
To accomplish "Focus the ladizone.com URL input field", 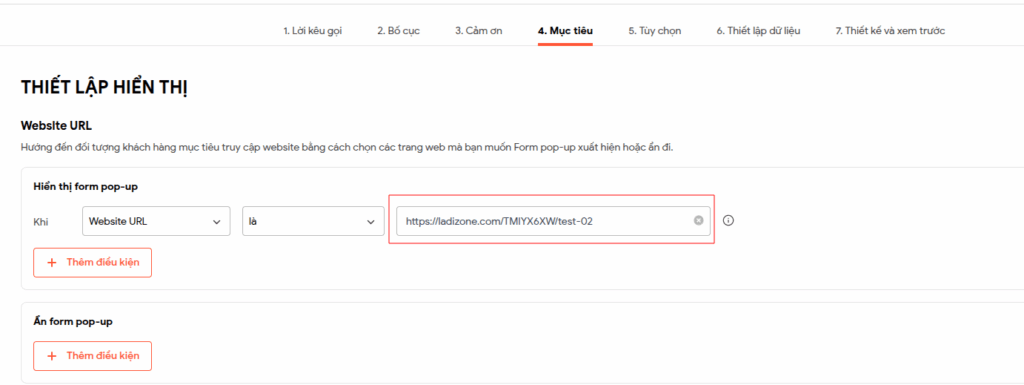I will tap(553, 221).
